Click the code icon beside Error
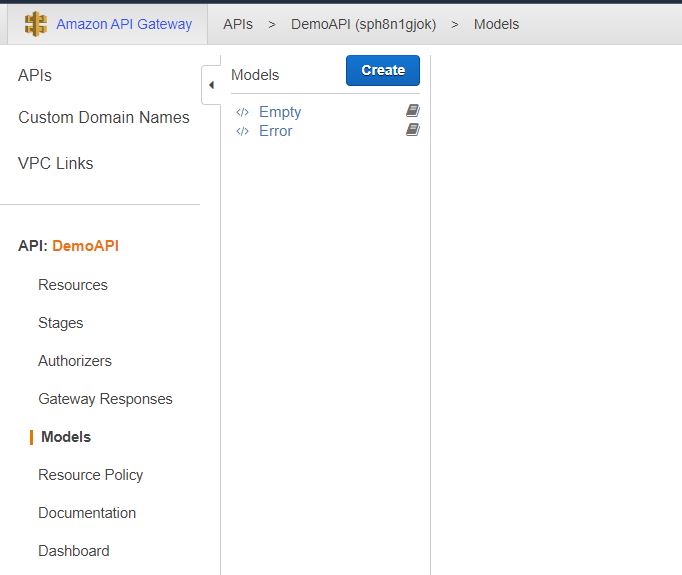Image resolution: width=682 pixels, height=575 pixels. coord(242,131)
